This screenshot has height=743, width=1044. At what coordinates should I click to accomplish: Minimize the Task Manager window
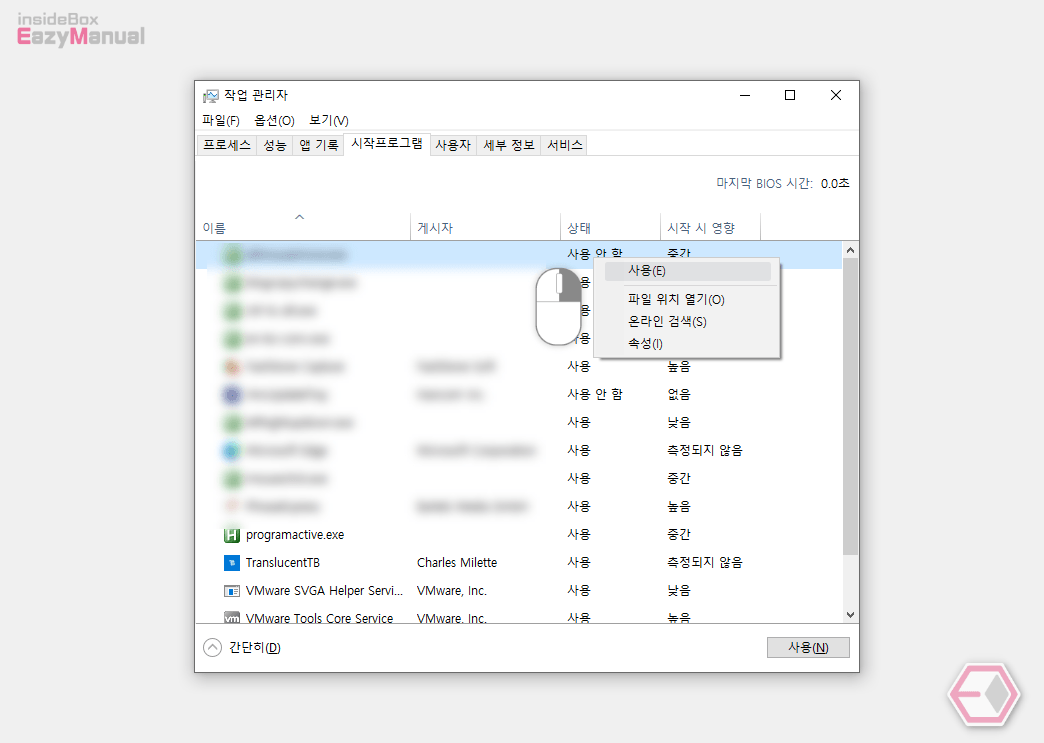pyautogui.click(x=745, y=95)
